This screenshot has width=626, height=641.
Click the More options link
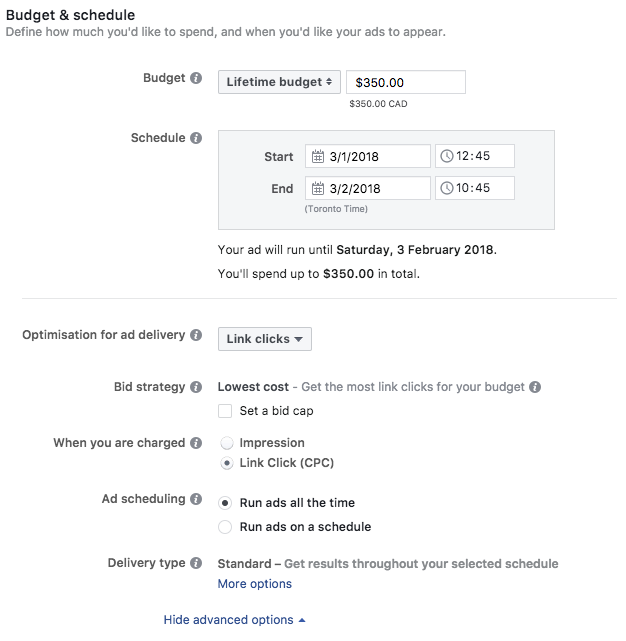coord(255,584)
